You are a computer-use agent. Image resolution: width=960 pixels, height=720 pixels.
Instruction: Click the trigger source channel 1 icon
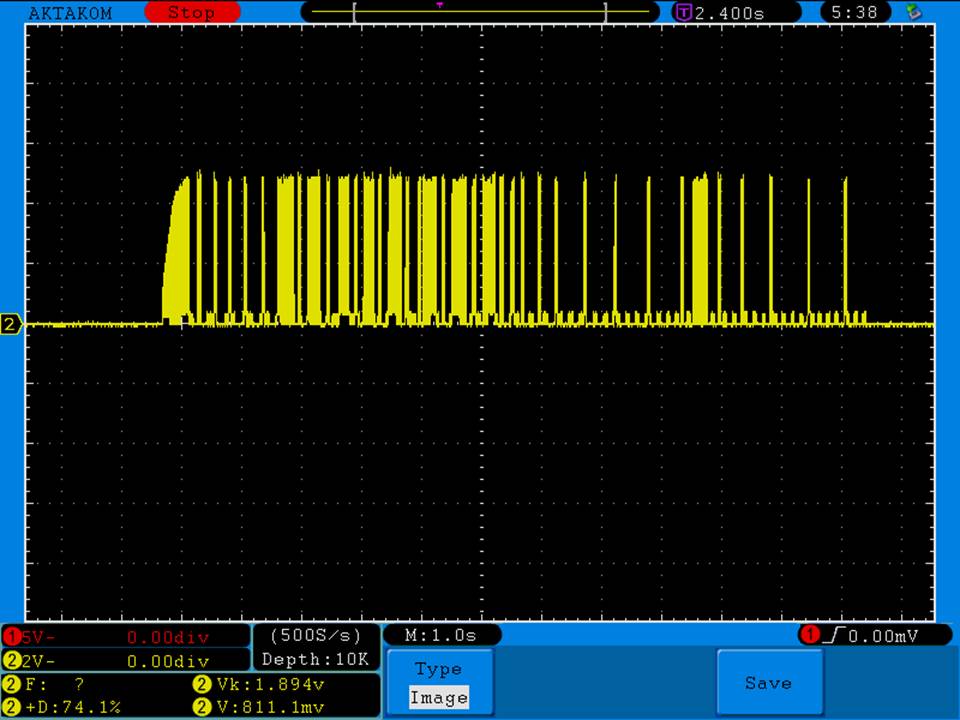[x=809, y=635]
